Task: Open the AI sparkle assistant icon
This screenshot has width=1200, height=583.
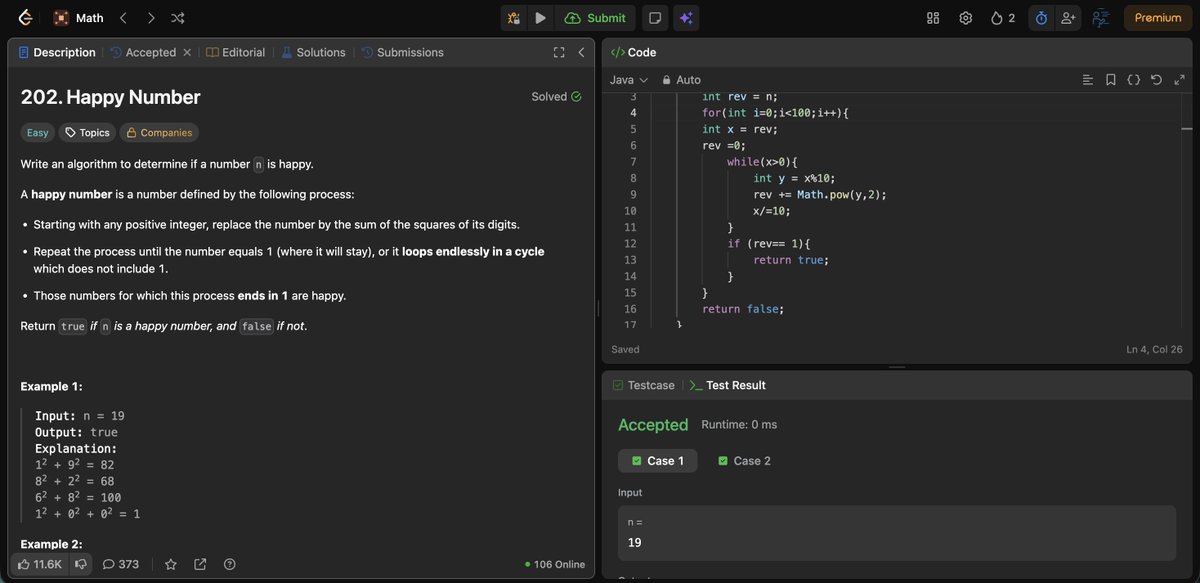Action: click(686, 18)
